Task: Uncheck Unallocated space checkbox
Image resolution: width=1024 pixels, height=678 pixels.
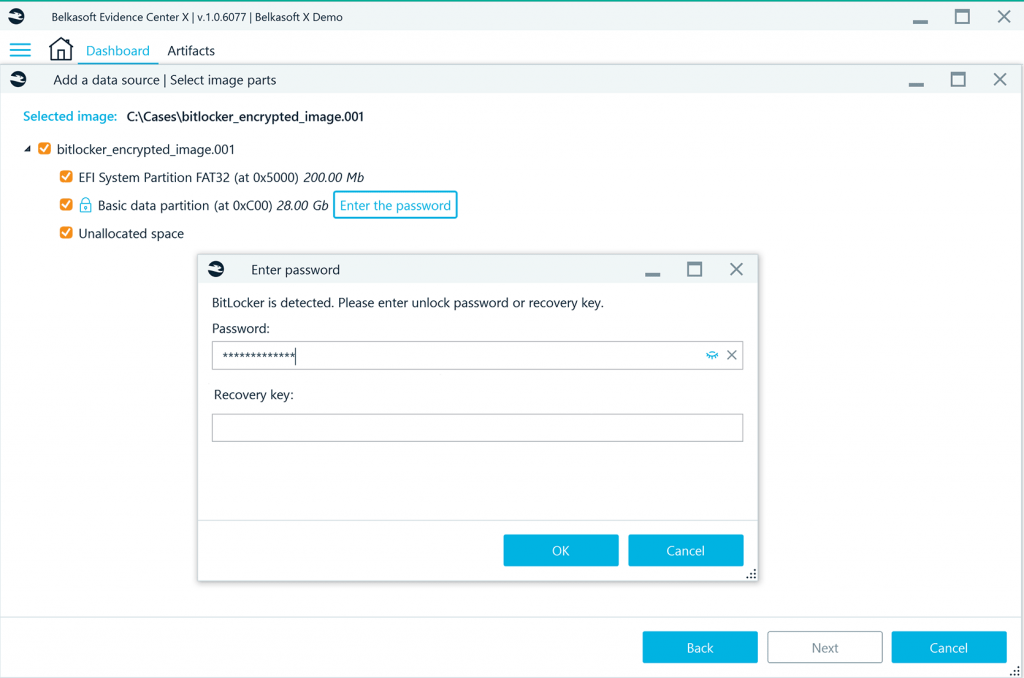Action: coord(66,233)
